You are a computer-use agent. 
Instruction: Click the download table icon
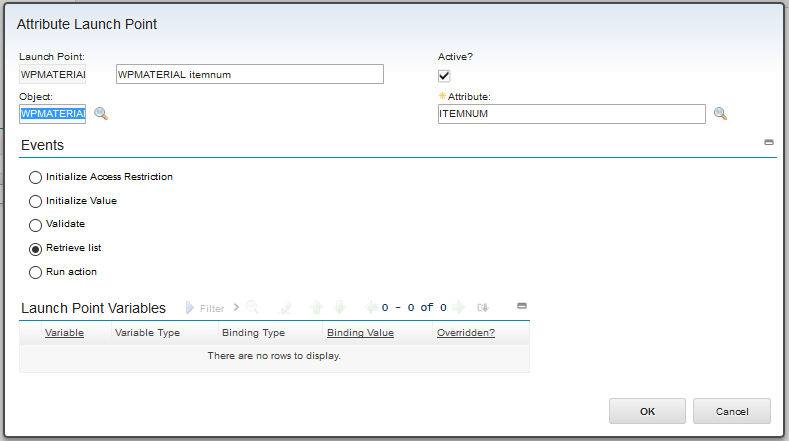click(483, 307)
